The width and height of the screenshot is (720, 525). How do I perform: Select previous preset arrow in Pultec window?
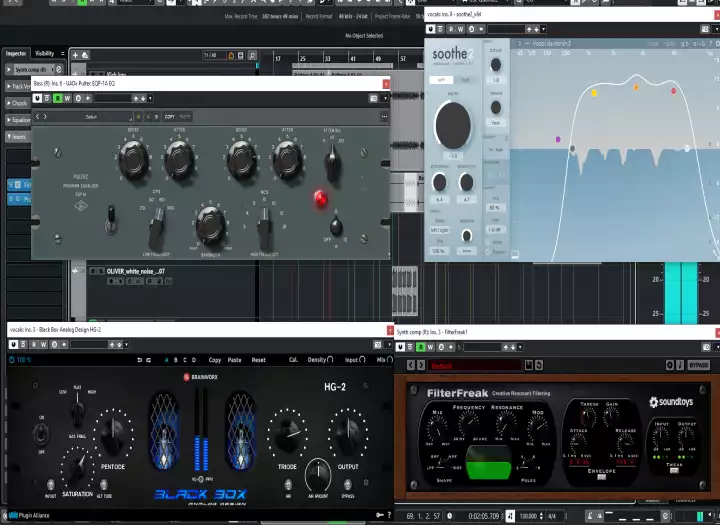click(x=38, y=117)
